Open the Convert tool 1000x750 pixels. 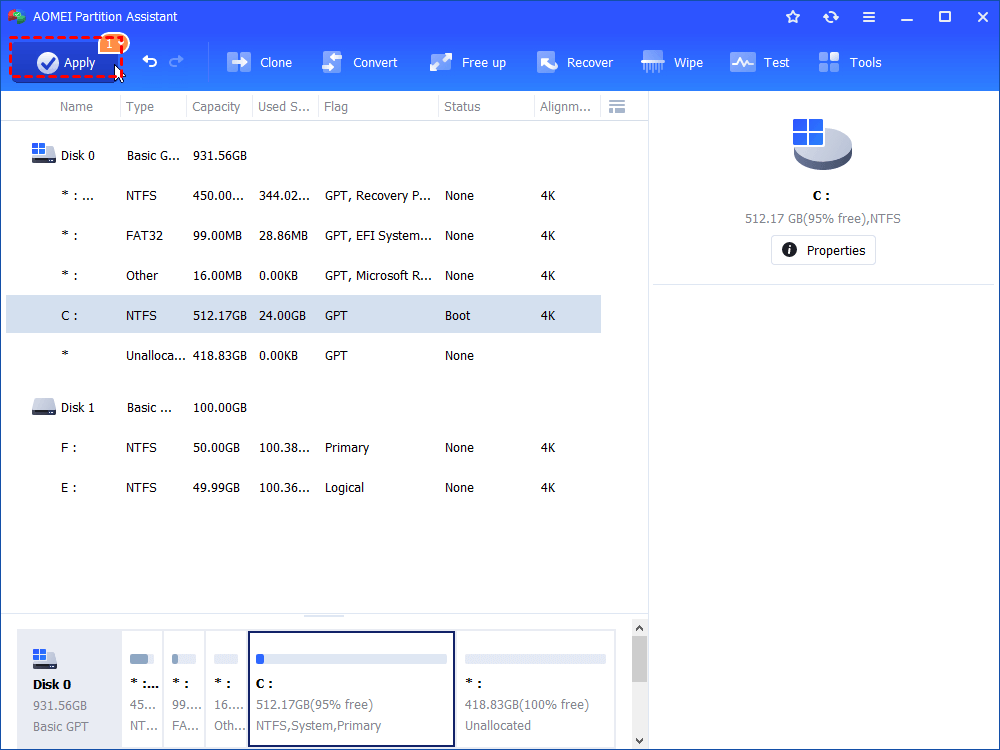[360, 62]
